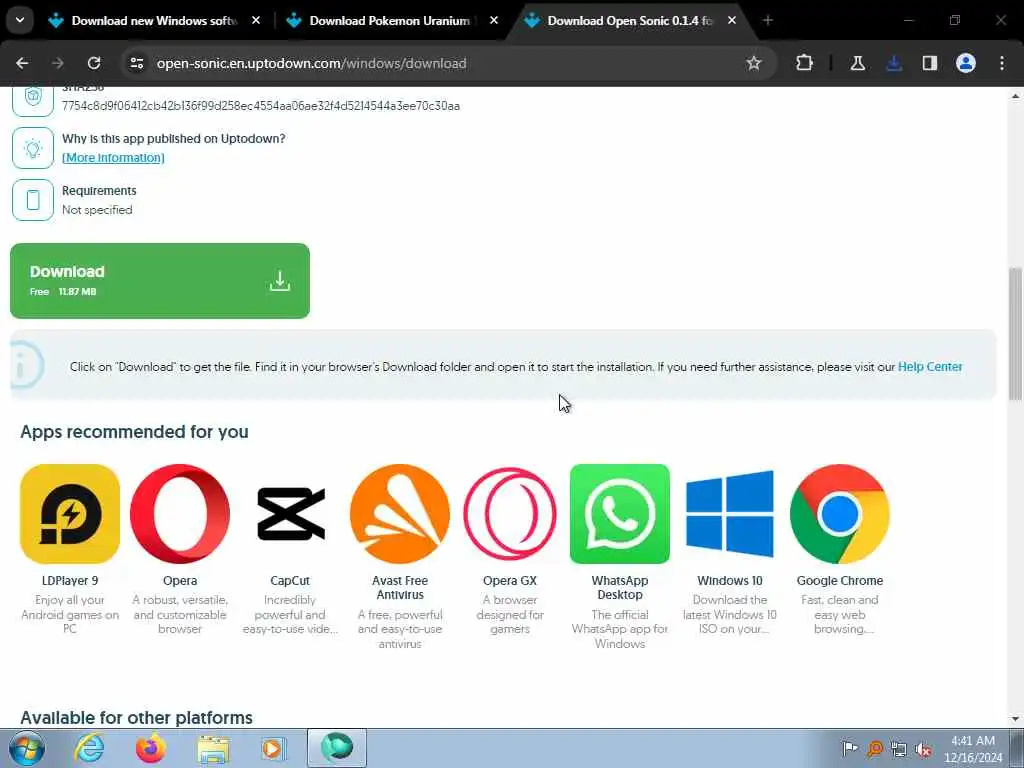The height and width of the screenshot is (768, 1024).
Task: Click the address bar URL field
Action: click(447, 63)
